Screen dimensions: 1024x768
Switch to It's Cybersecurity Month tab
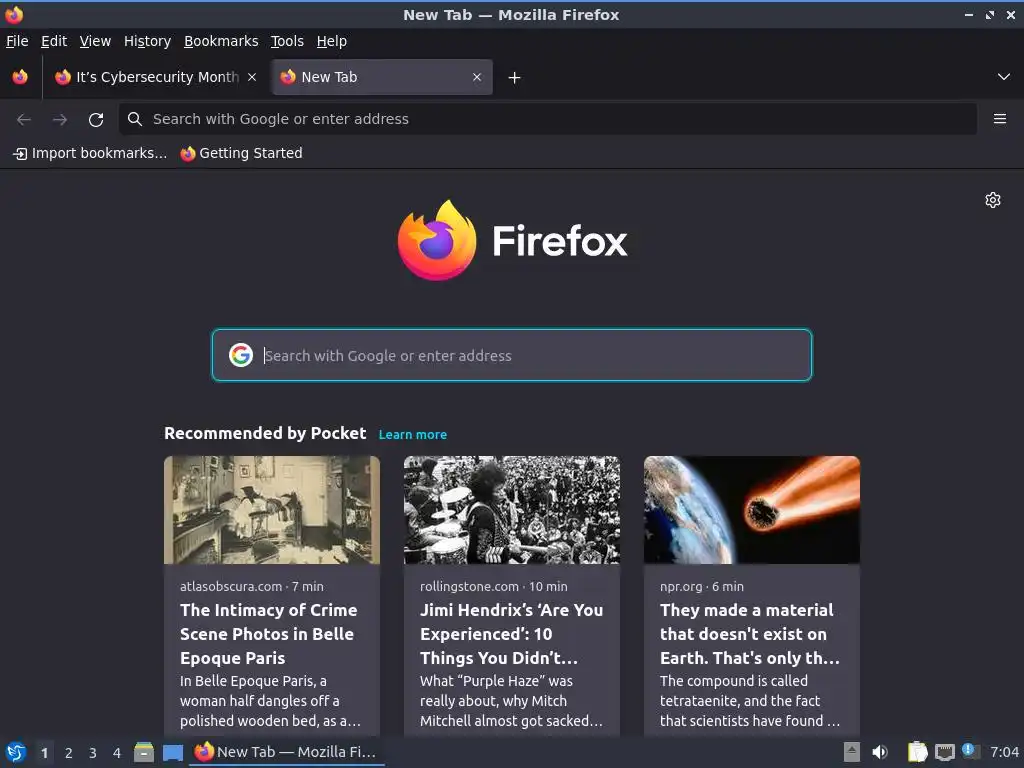[x=157, y=77]
